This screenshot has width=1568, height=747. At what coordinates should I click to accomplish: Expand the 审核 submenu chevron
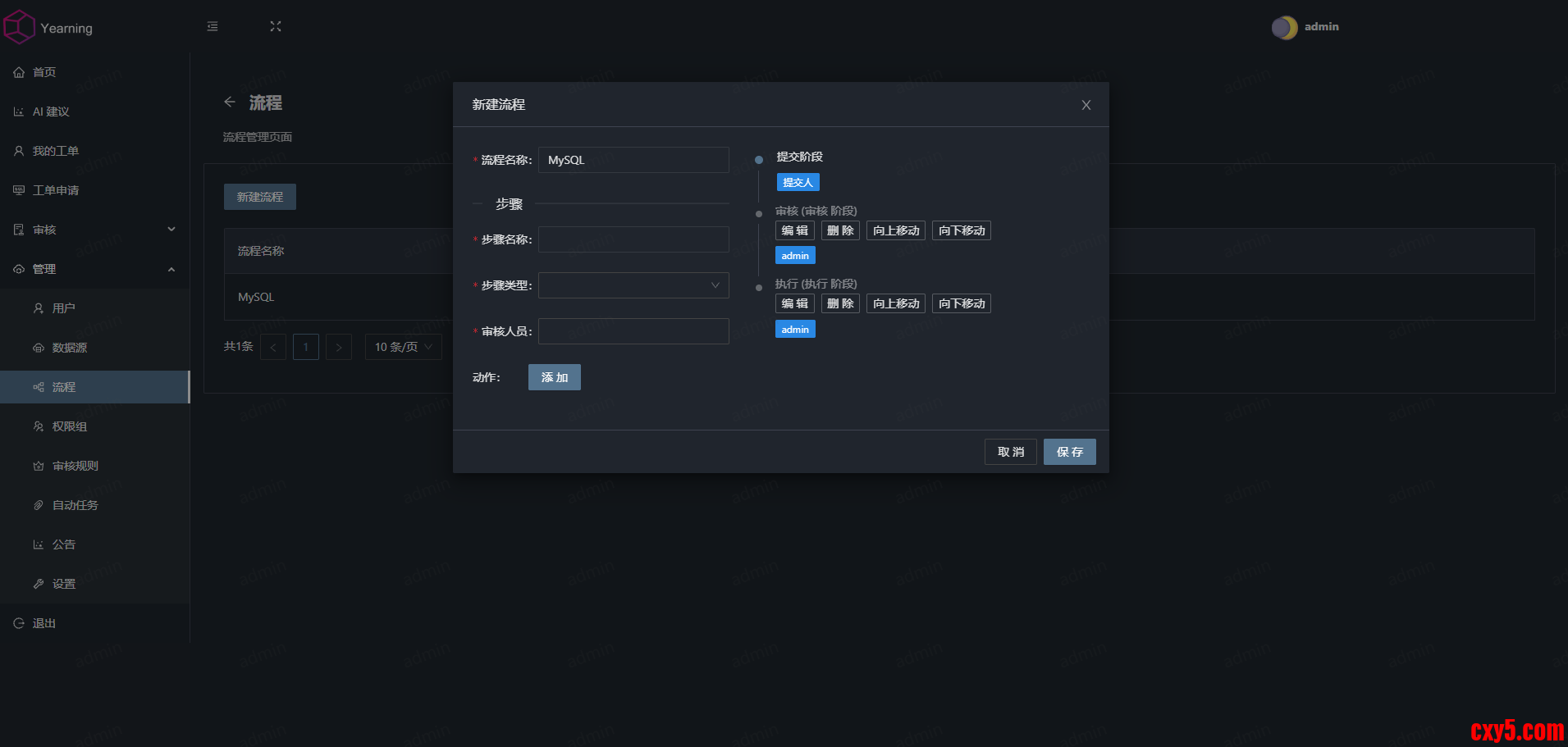(171, 230)
